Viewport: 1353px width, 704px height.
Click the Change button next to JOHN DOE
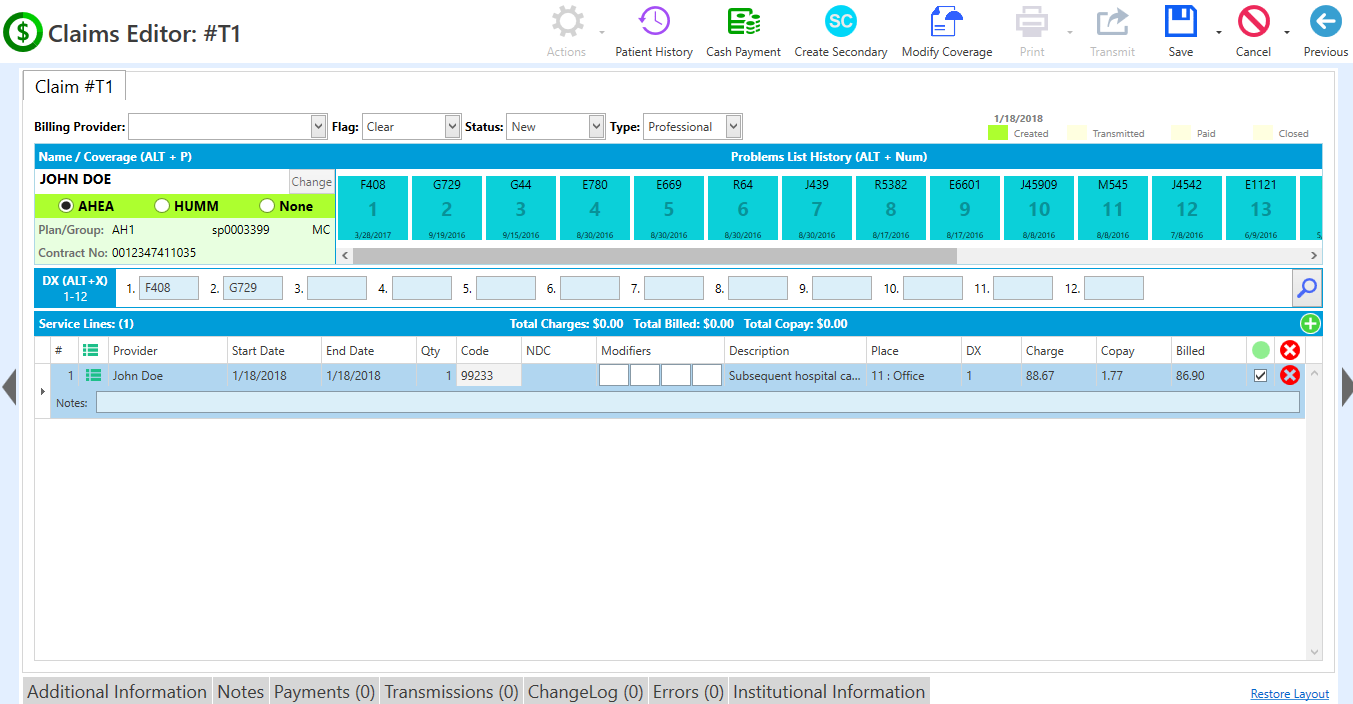pos(311,181)
